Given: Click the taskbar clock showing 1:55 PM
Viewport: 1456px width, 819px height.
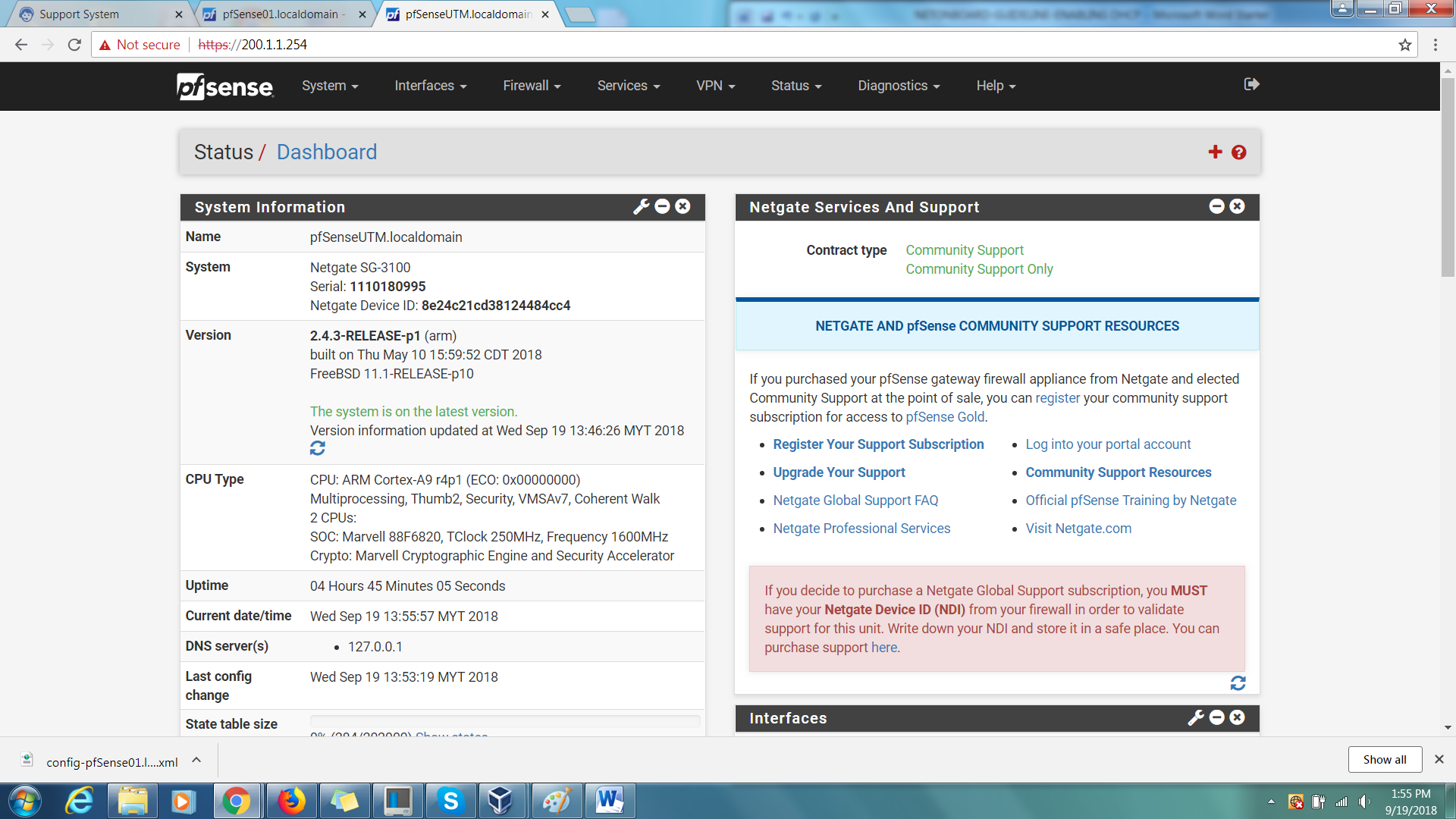Looking at the screenshot, I should click(x=1410, y=802).
